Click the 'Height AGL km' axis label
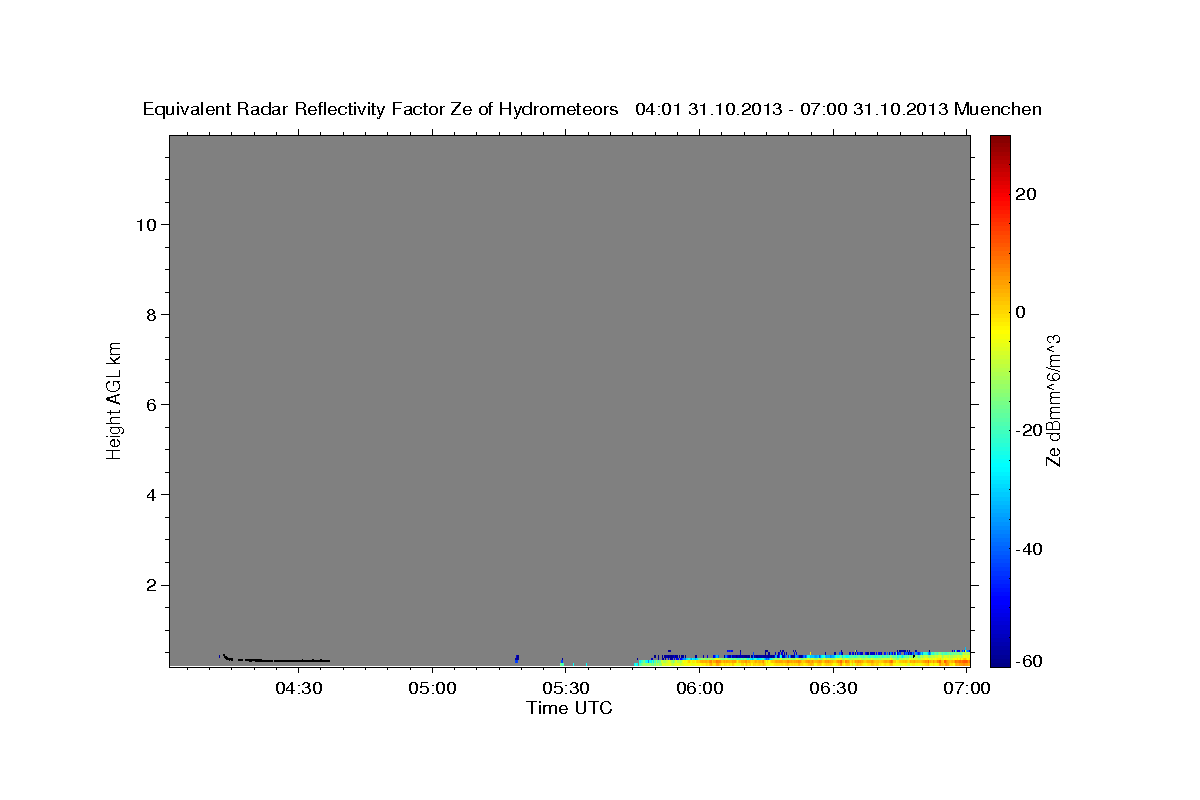The height and width of the screenshot is (800, 1200). pyautogui.click(x=114, y=399)
